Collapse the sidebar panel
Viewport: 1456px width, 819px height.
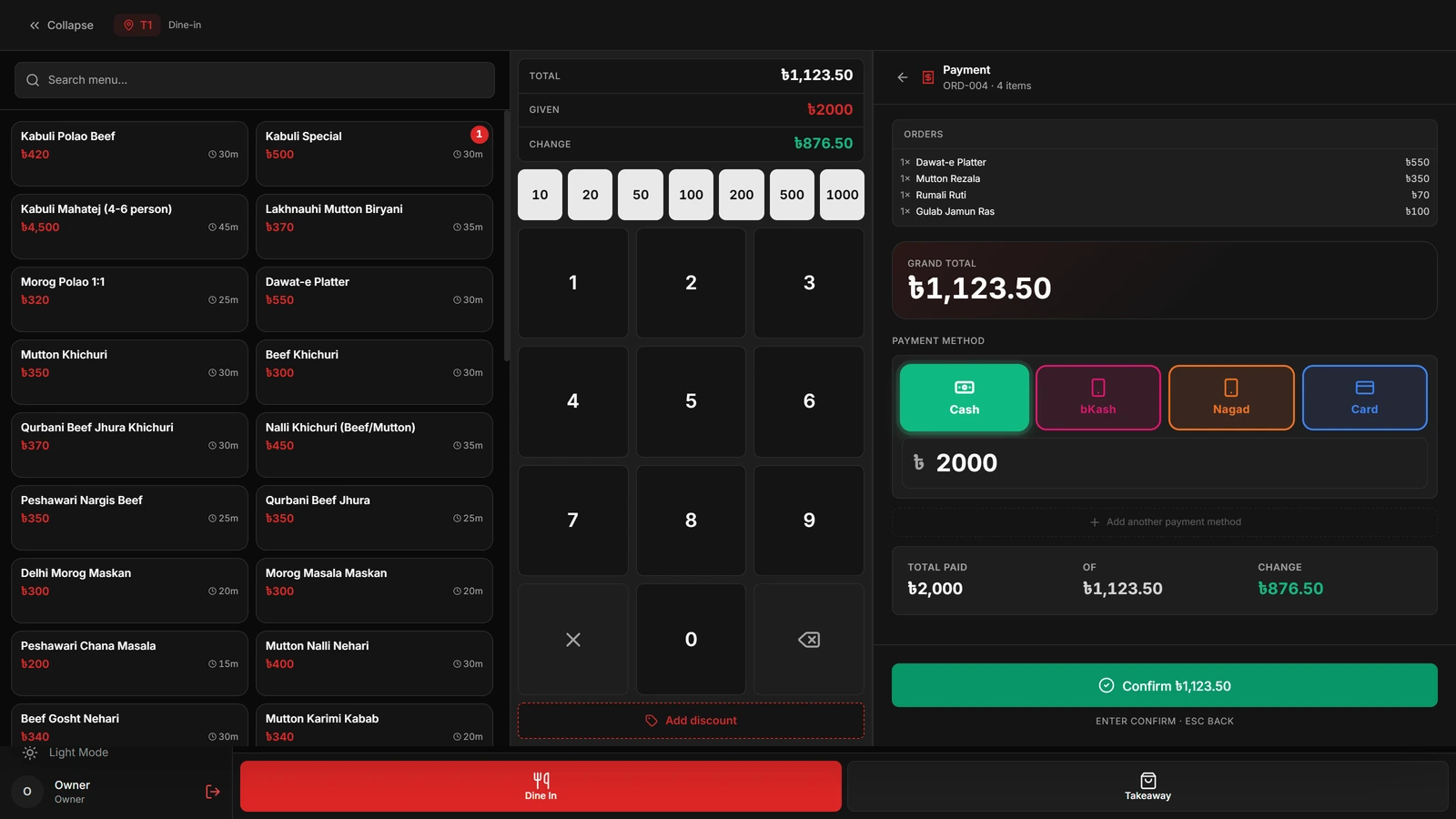point(61,25)
